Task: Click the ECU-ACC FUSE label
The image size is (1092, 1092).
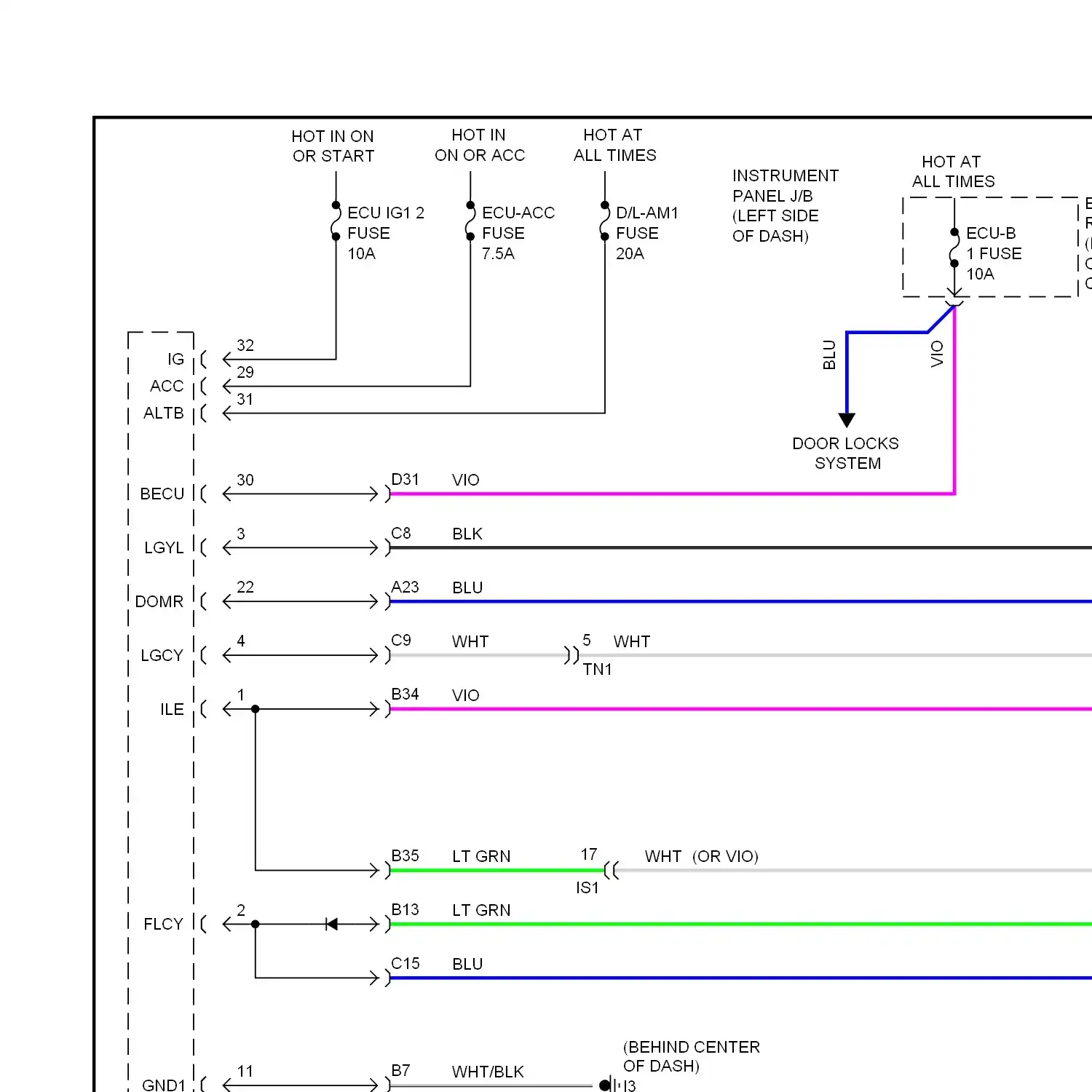Action: click(x=518, y=233)
